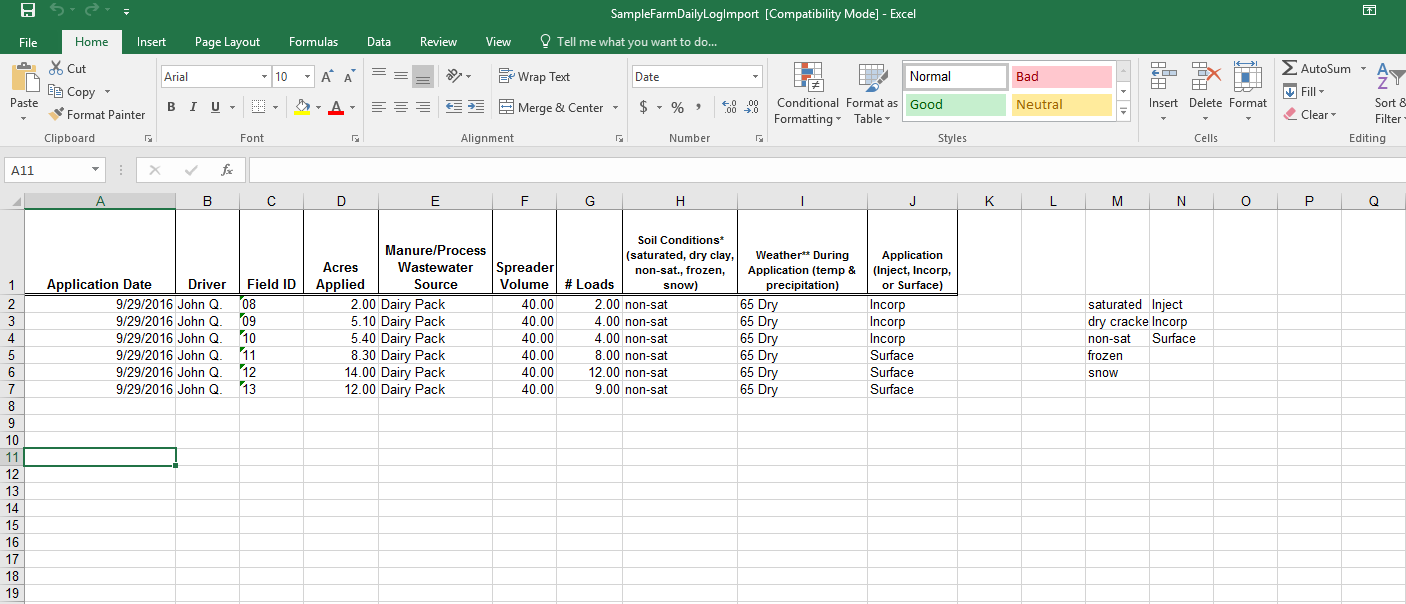Screen dimensions: 1406x604
Task: Open Conditional Formatting options
Action: (x=806, y=93)
